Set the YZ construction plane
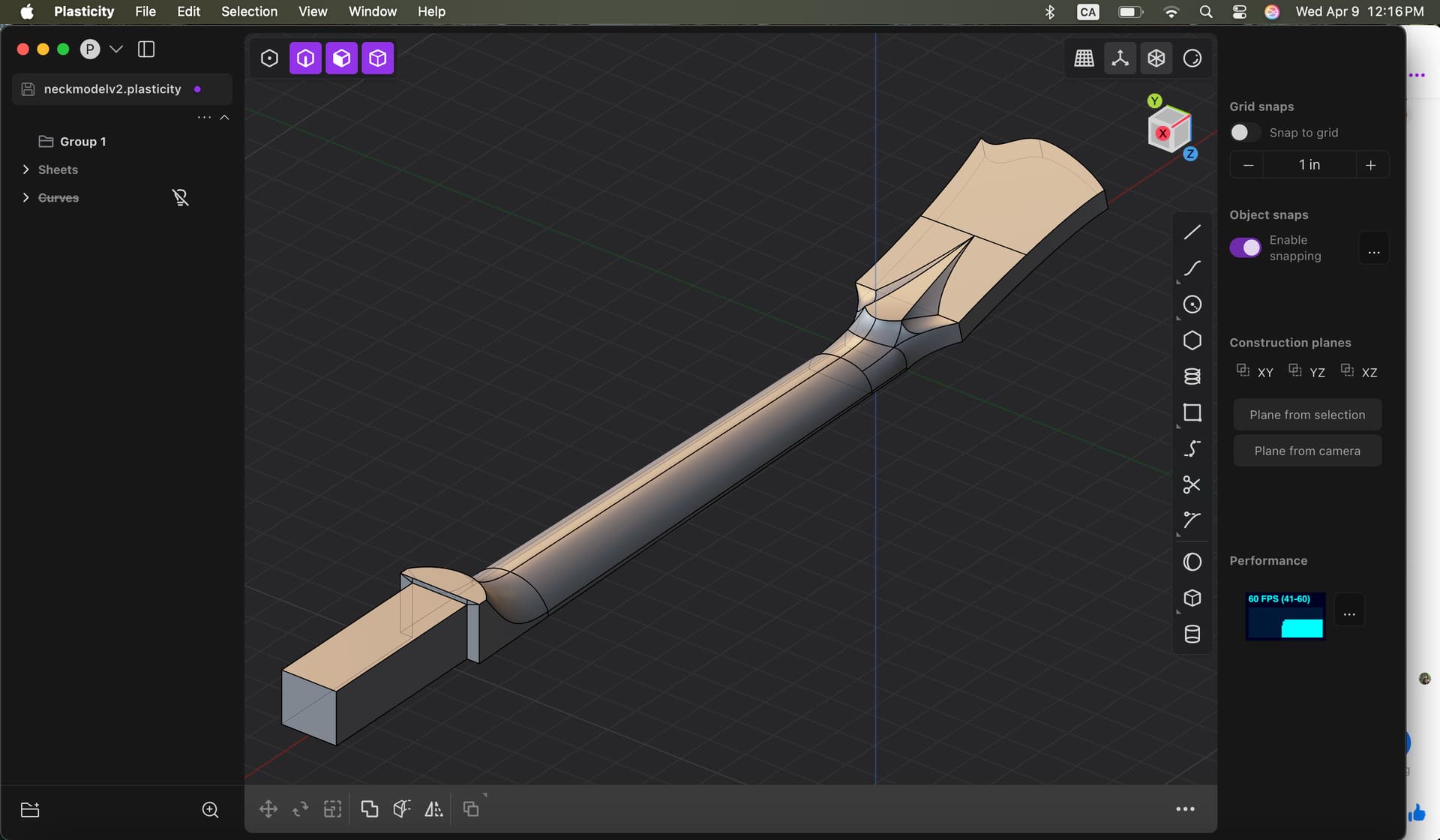 (x=1307, y=372)
